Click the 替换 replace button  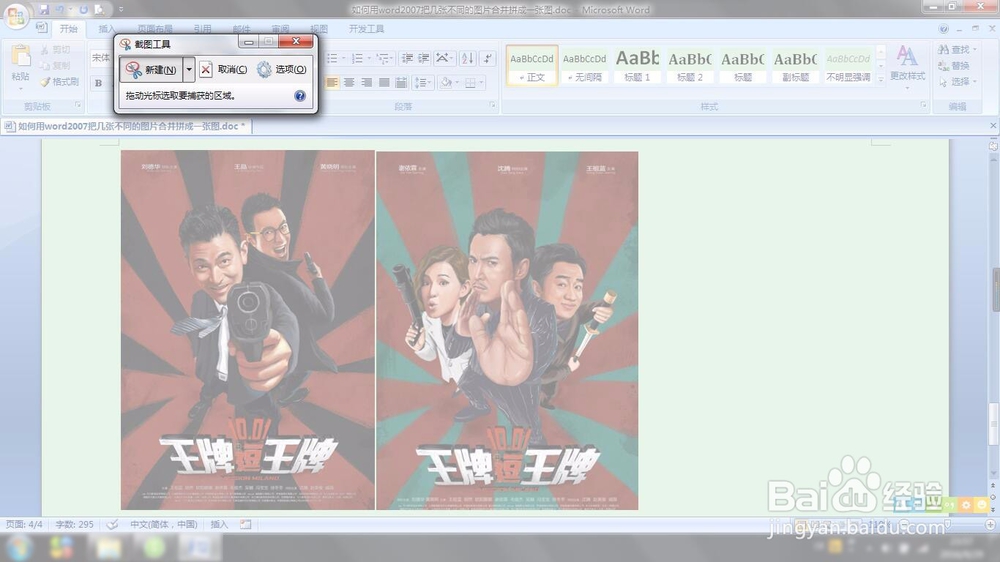(954, 66)
